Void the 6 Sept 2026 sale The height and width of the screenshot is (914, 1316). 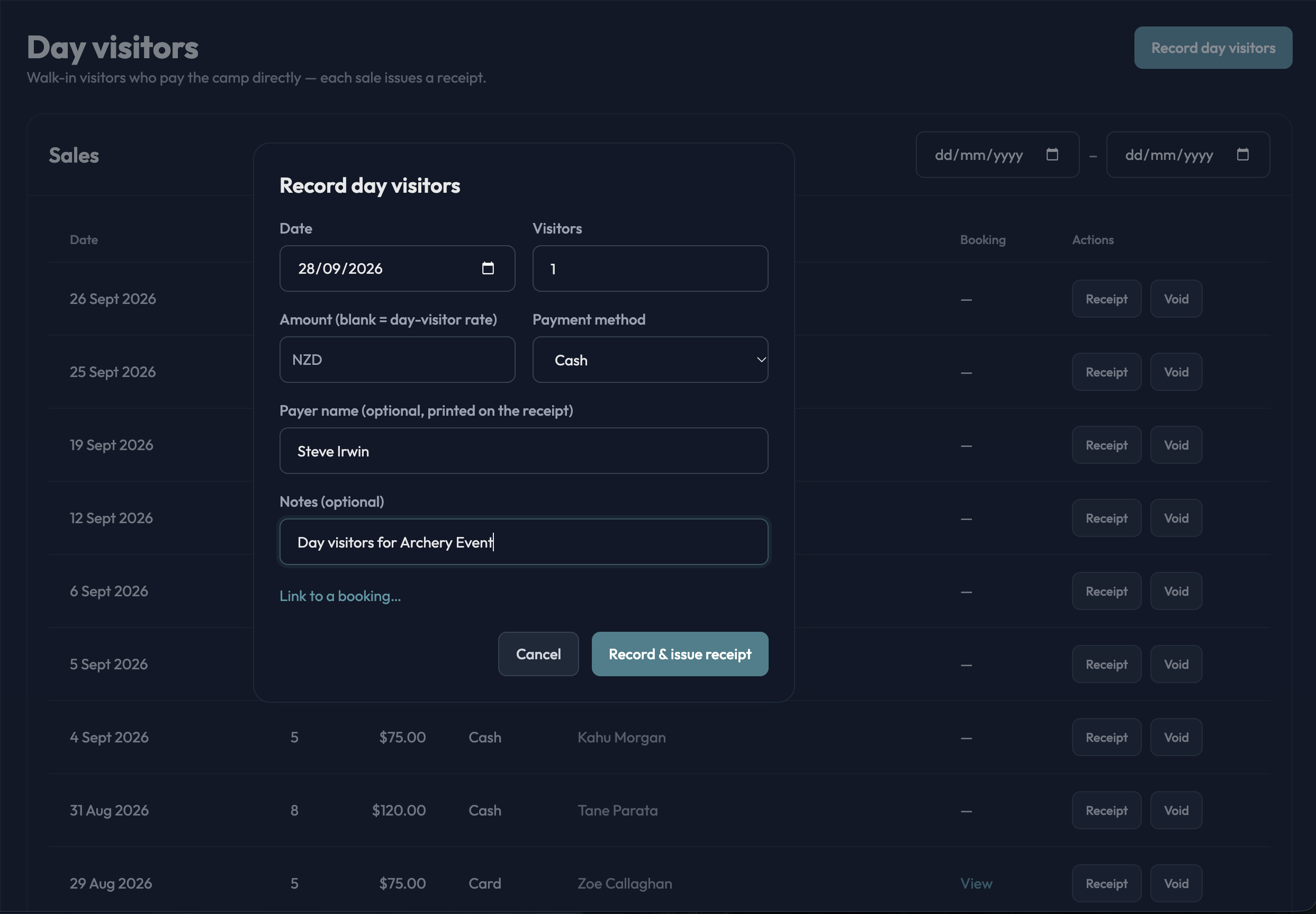[x=1176, y=591]
